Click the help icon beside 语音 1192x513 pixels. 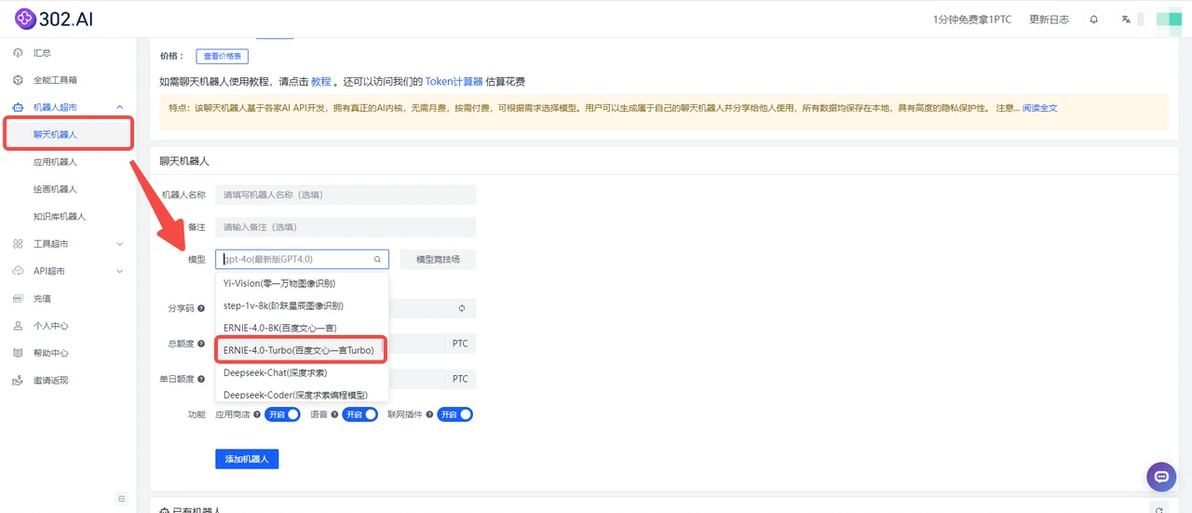click(334, 415)
